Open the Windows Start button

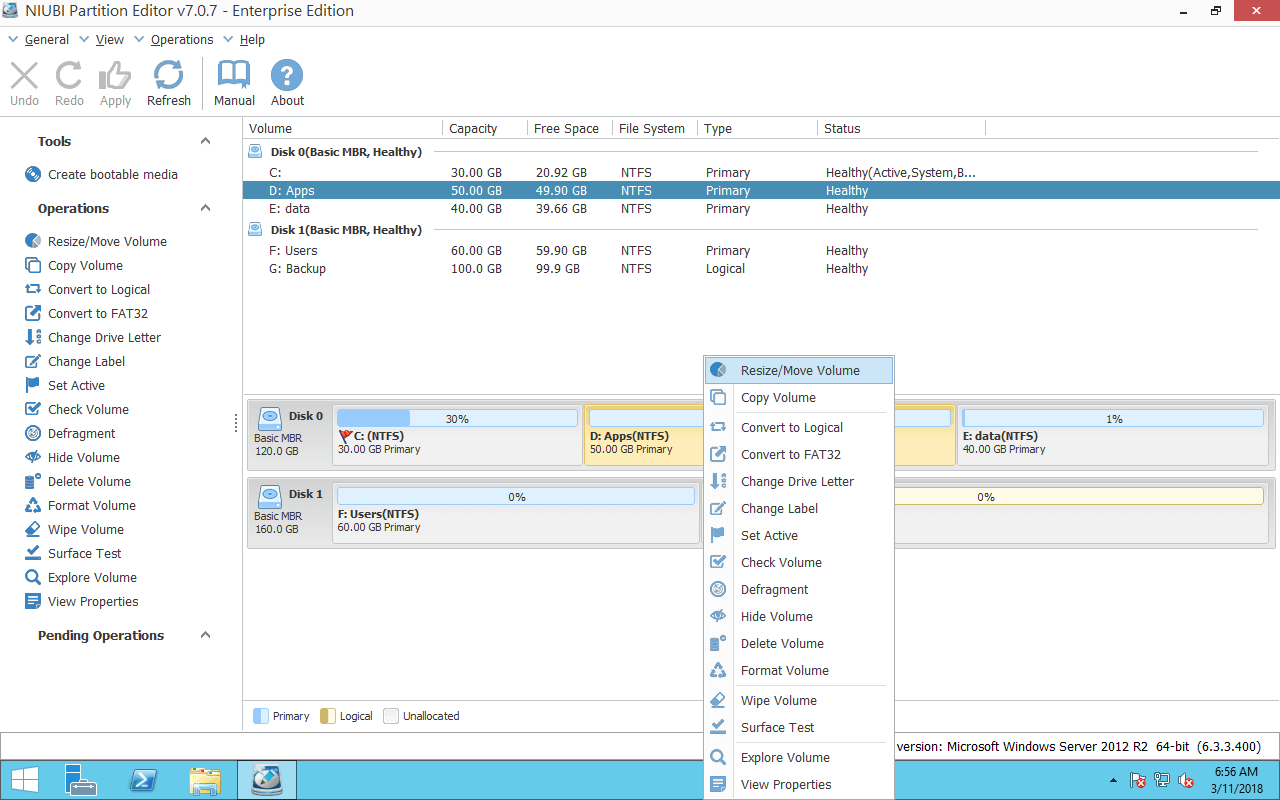(25, 779)
